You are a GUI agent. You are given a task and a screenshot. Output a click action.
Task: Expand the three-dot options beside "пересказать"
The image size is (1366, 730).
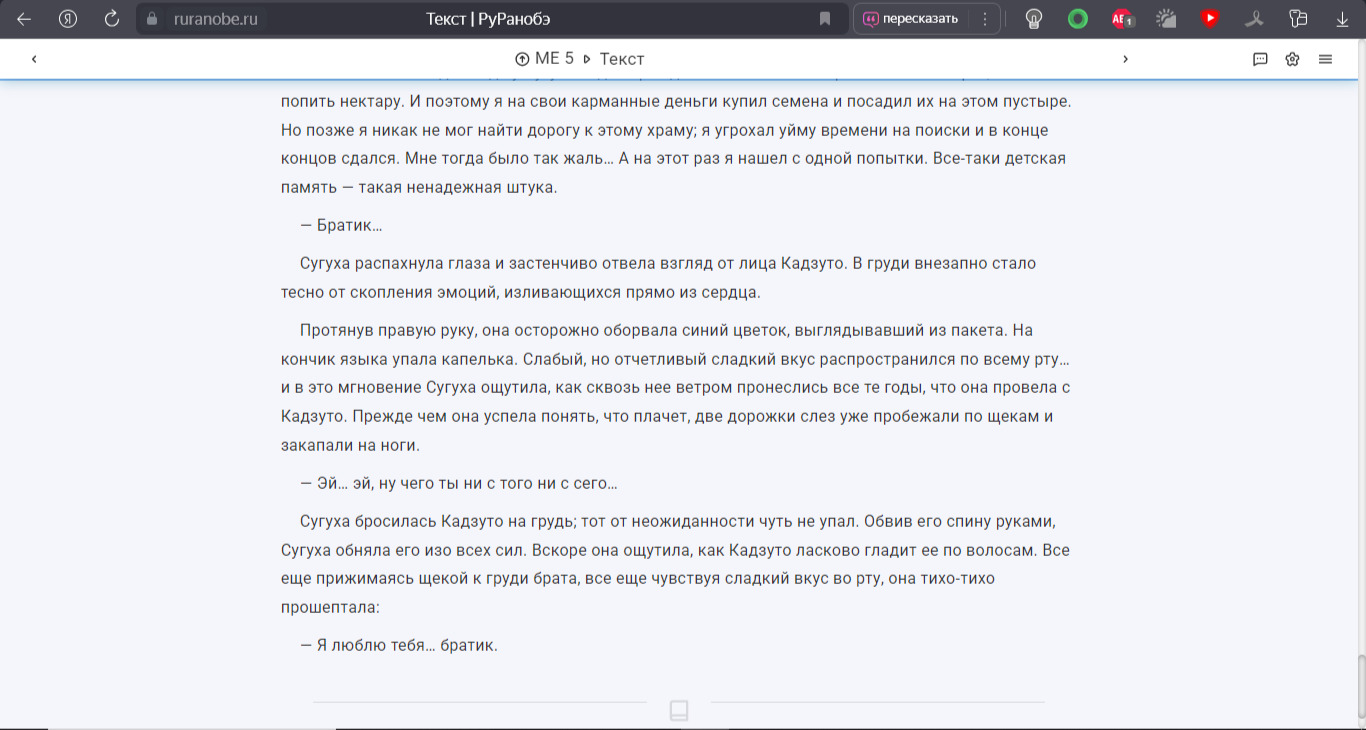[x=985, y=19]
